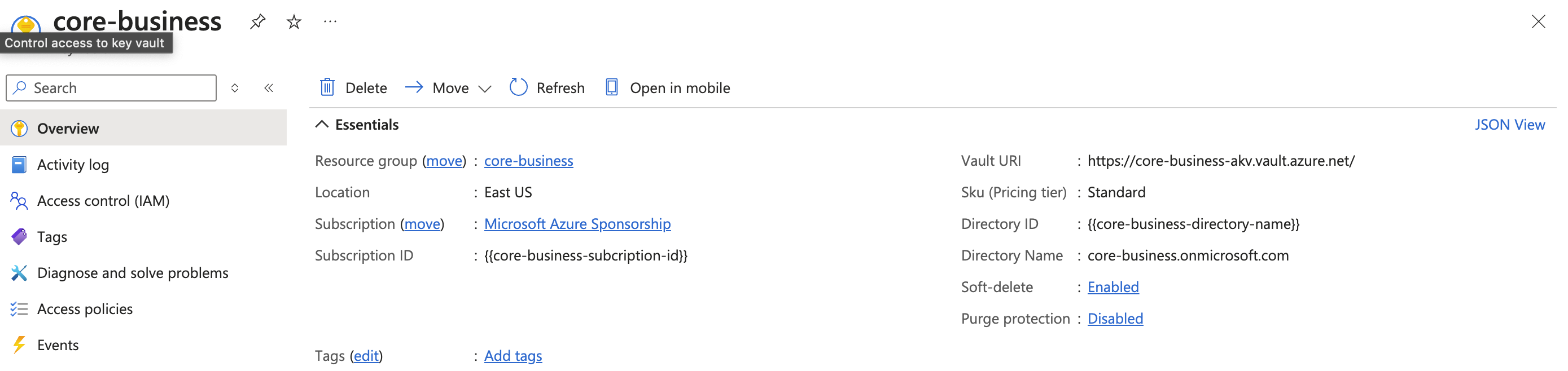The image size is (1568, 371).
Task: Click the Delete trash can icon
Action: [327, 87]
